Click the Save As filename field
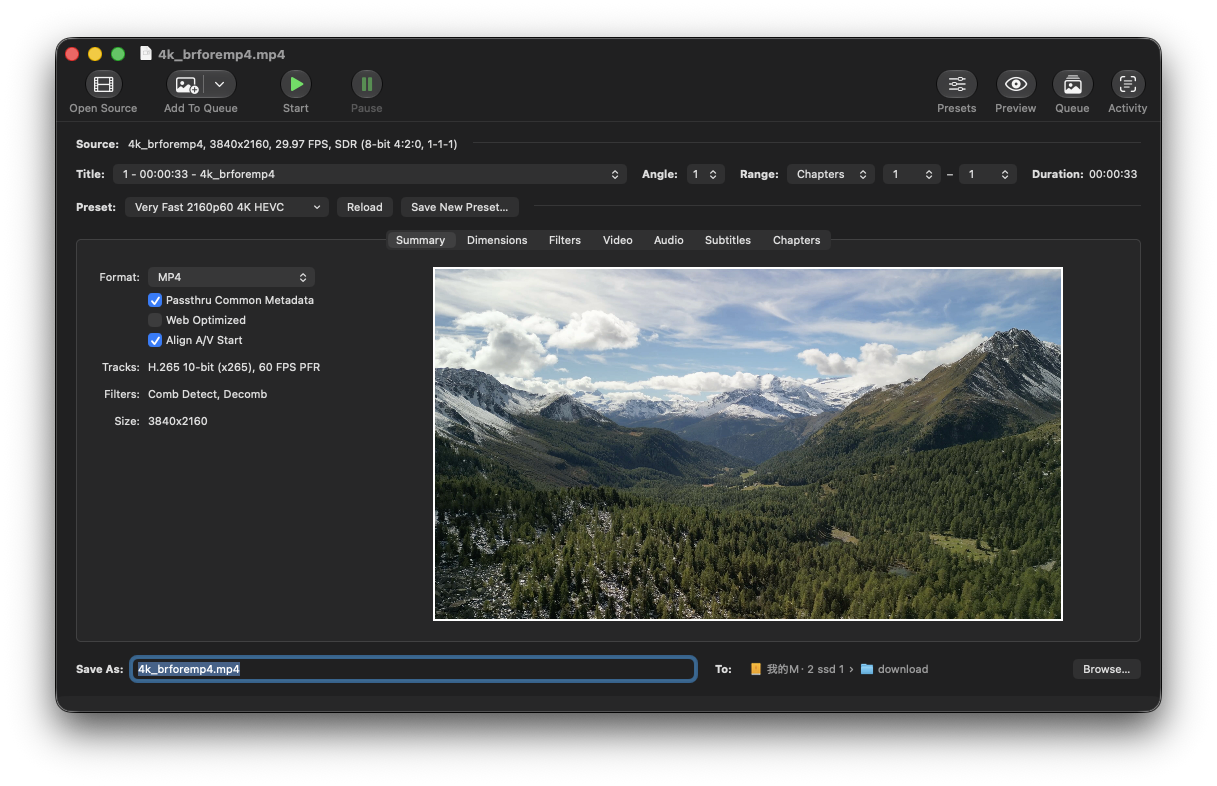The height and width of the screenshot is (786, 1217). click(x=413, y=669)
